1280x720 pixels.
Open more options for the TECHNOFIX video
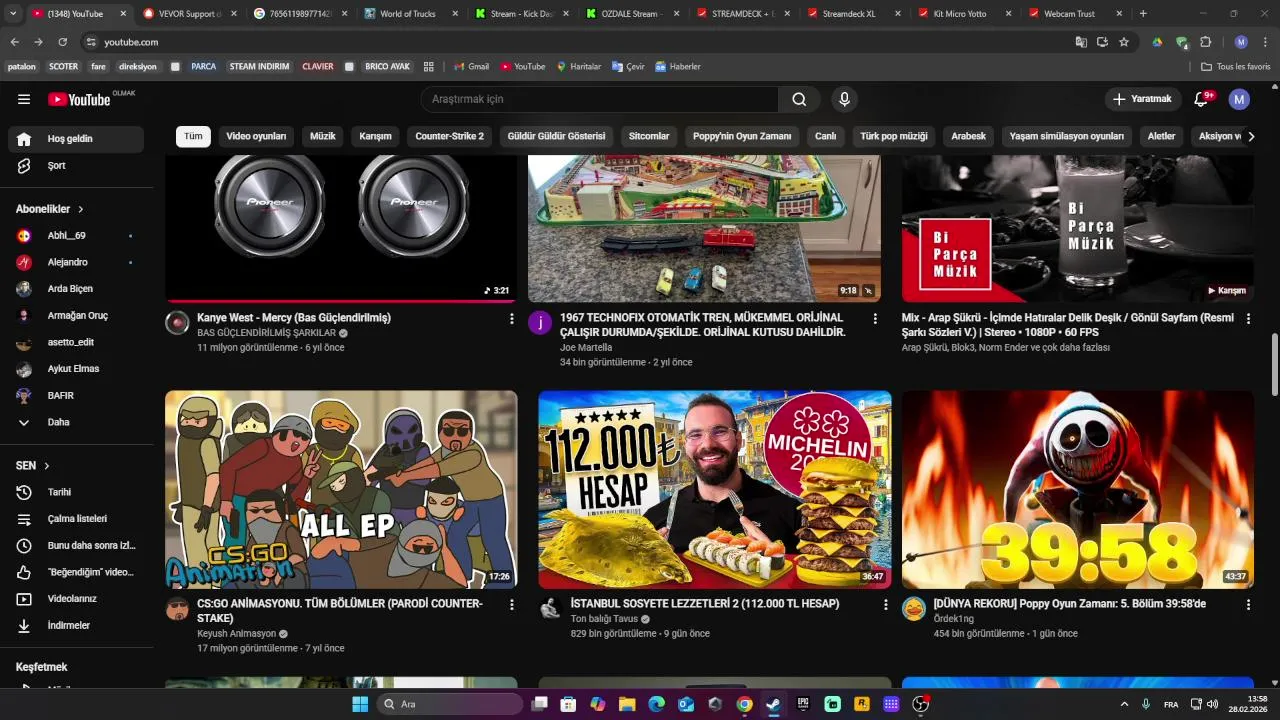click(x=875, y=319)
